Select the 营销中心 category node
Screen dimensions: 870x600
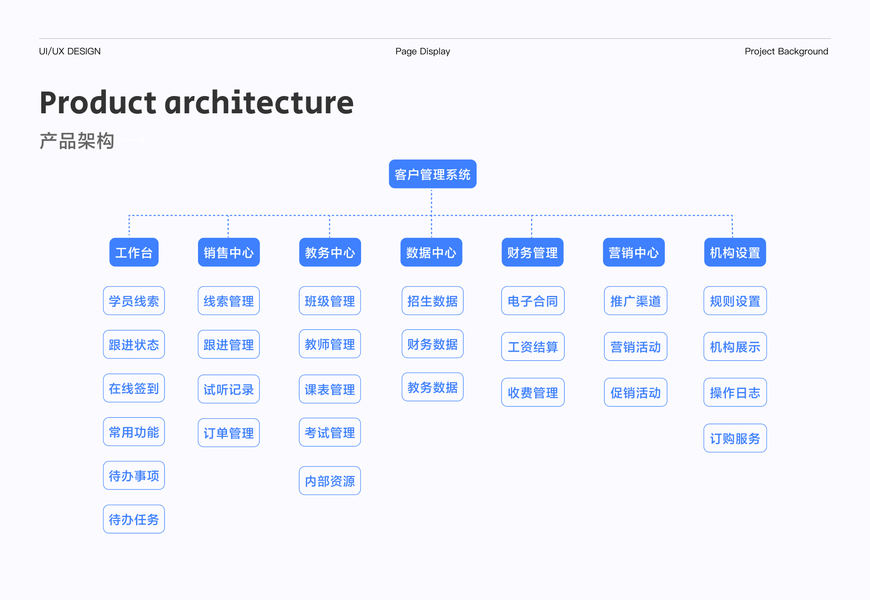[634, 253]
